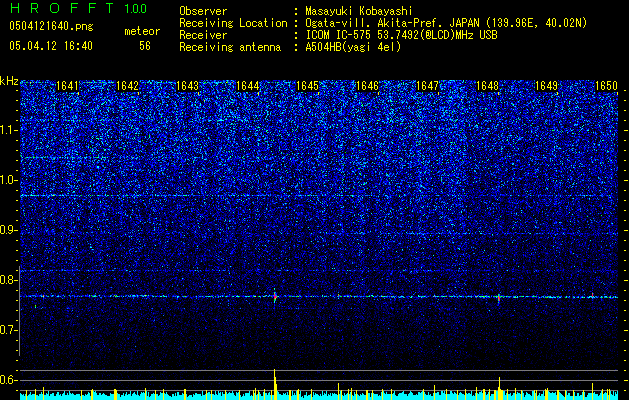This screenshot has height=400, width=629.
Task: Click the 1647 time marker
Action: click(427, 86)
